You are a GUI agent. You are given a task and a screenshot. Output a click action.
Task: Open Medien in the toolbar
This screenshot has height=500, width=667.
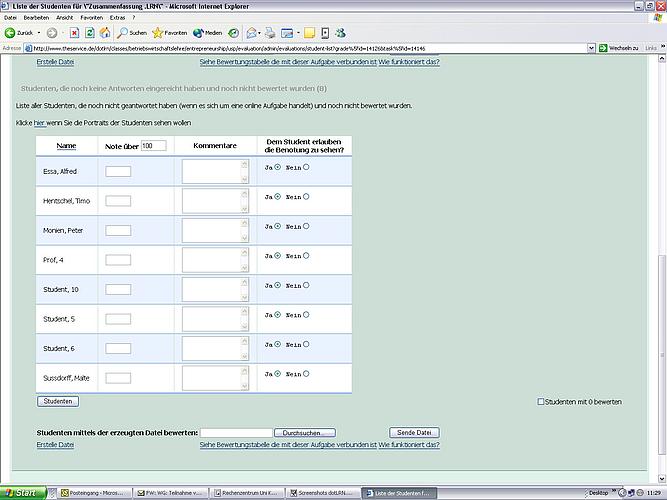click(x=208, y=33)
